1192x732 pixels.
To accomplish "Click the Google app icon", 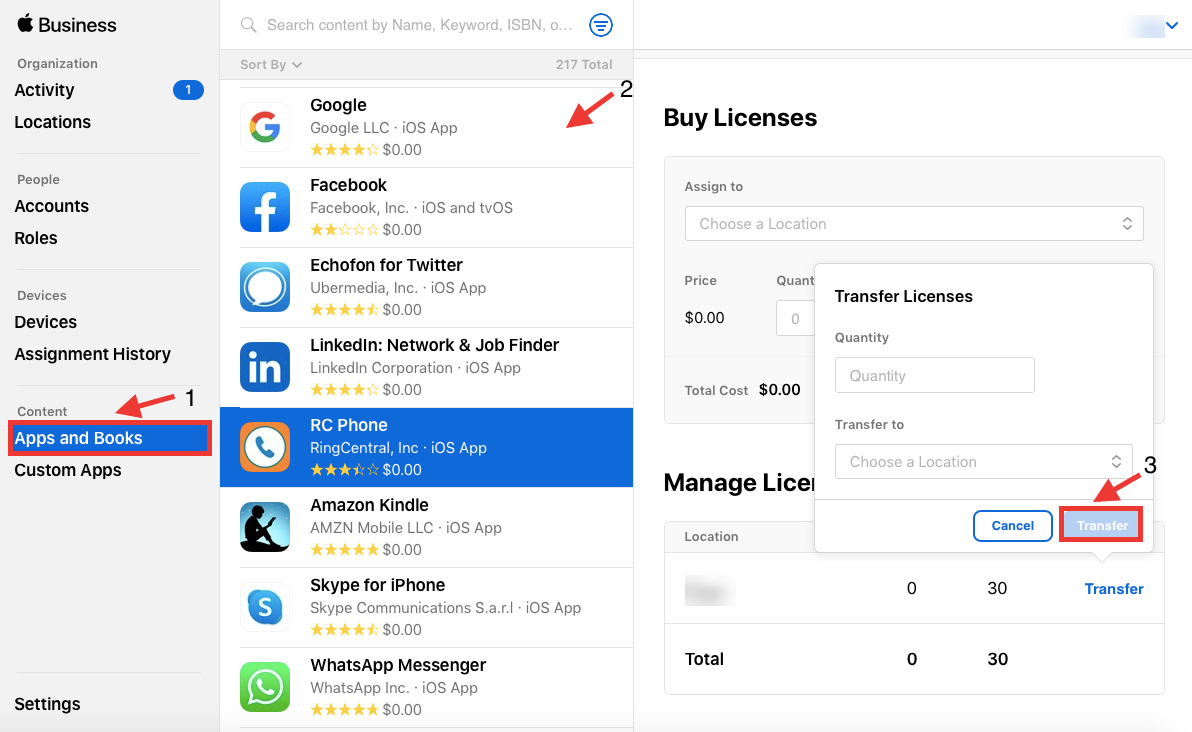I will [265, 127].
